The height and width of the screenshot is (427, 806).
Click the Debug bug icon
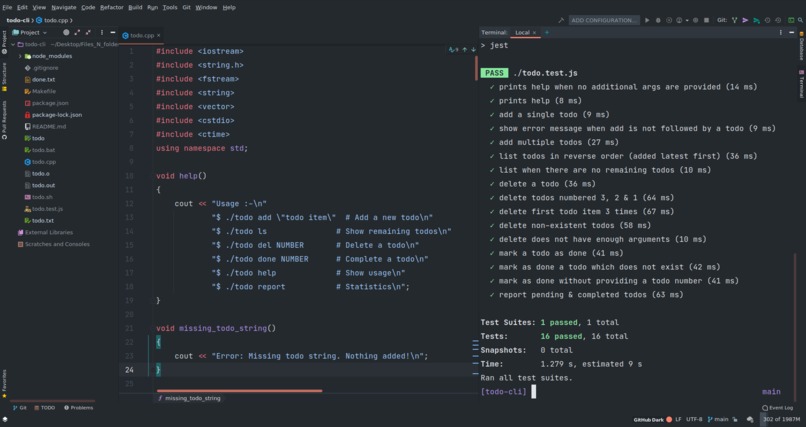pyautogui.click(x=658, y=21)
